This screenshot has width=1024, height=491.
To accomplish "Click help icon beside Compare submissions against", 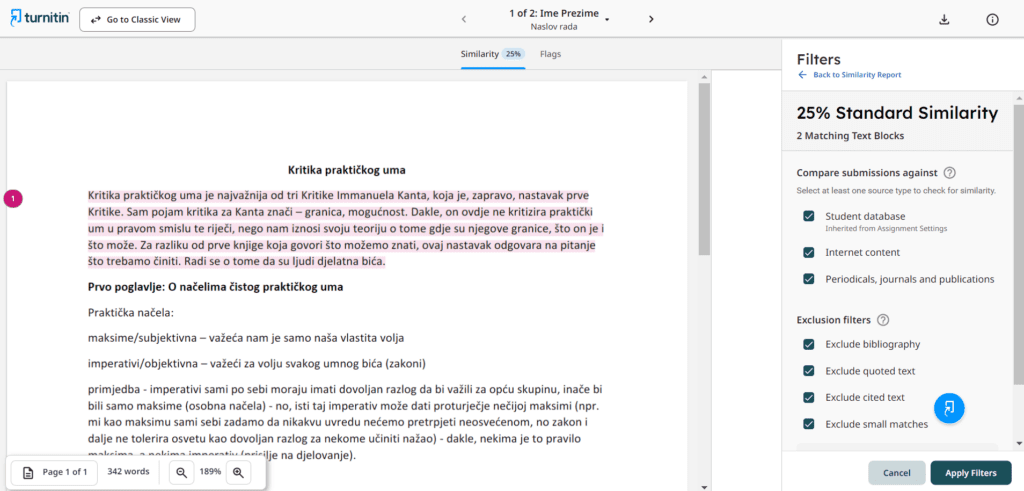I will coord(950,173).
